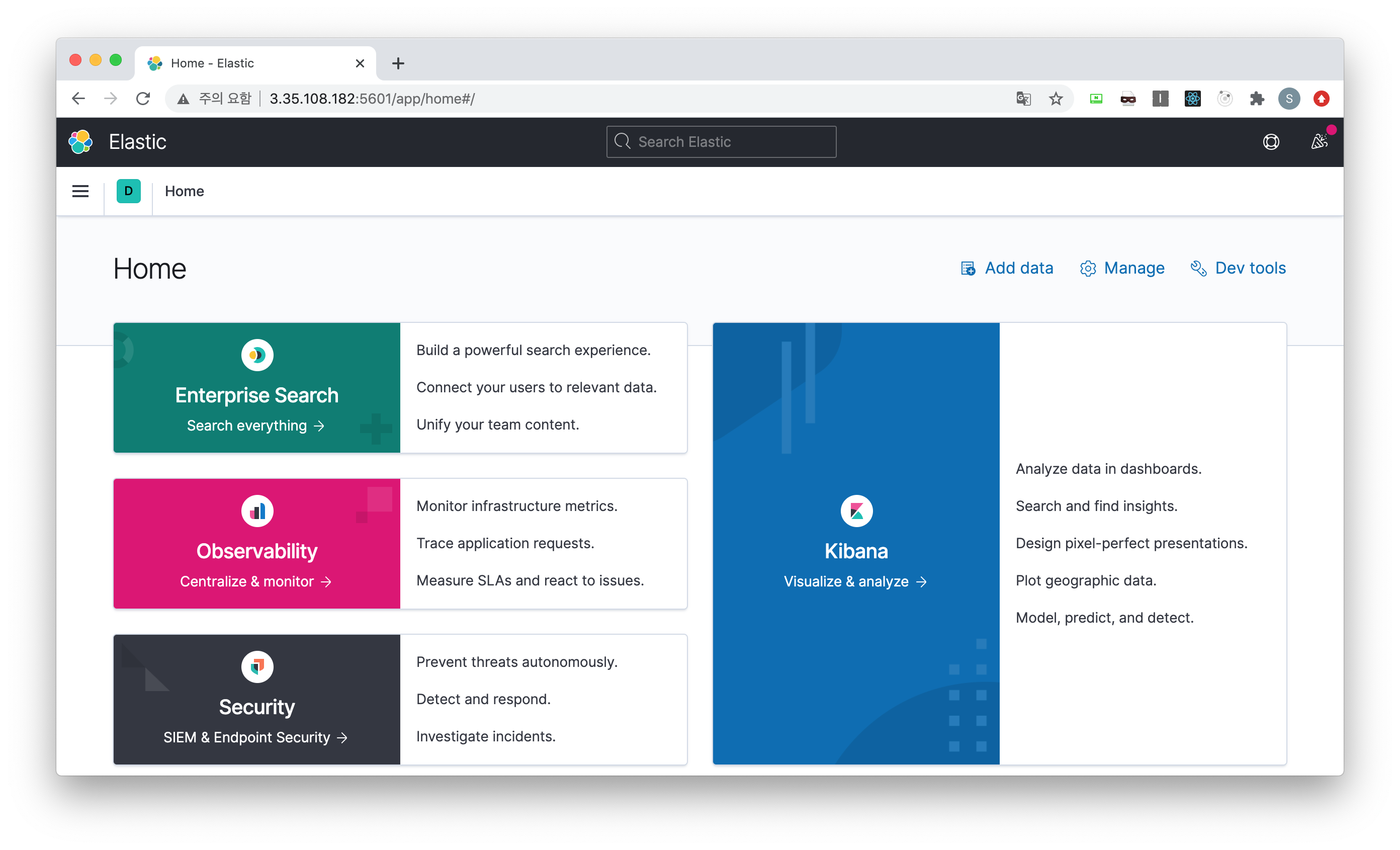
Task: Click the Home page heading
Action: pyautogui.click(x=150, y=269)
